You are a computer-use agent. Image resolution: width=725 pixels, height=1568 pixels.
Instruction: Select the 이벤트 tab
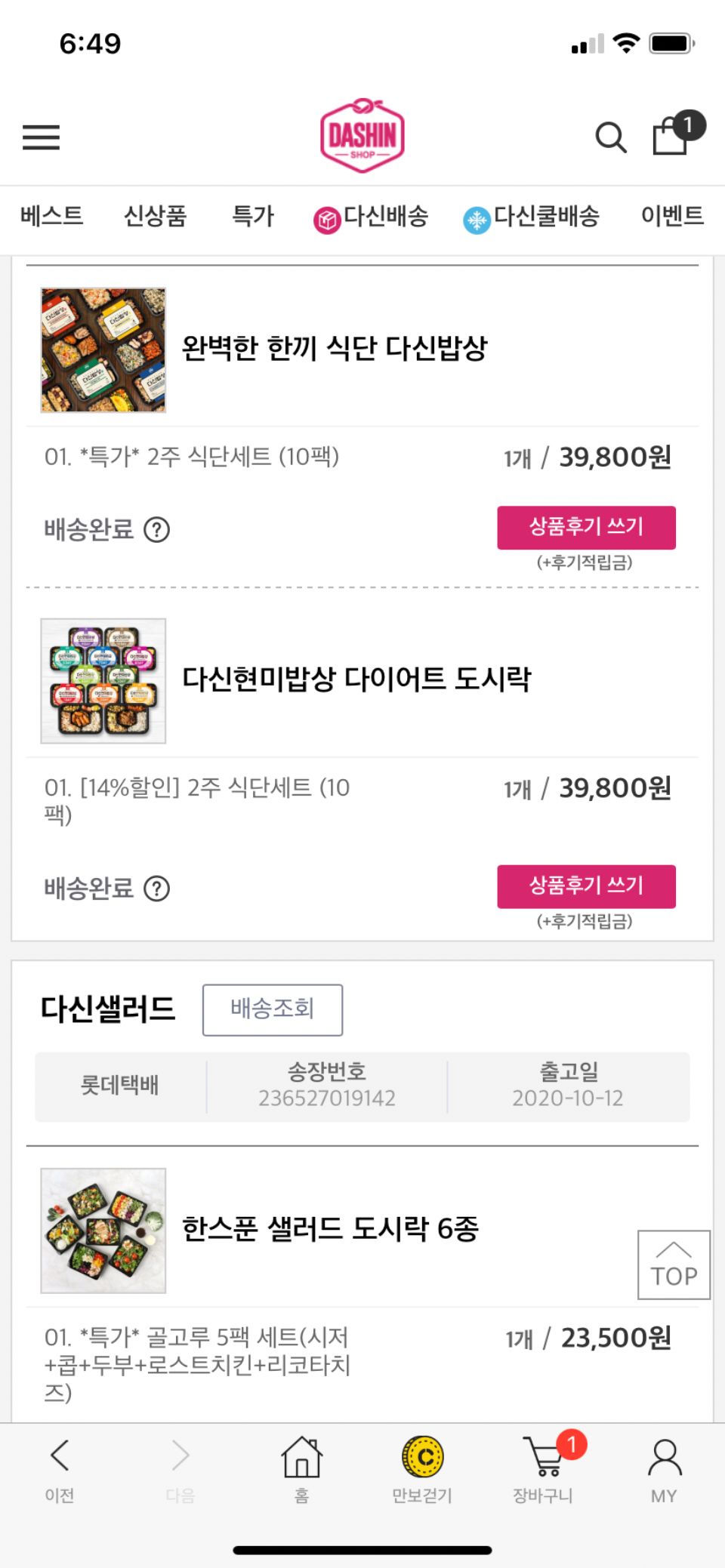(x=671, y=217)
